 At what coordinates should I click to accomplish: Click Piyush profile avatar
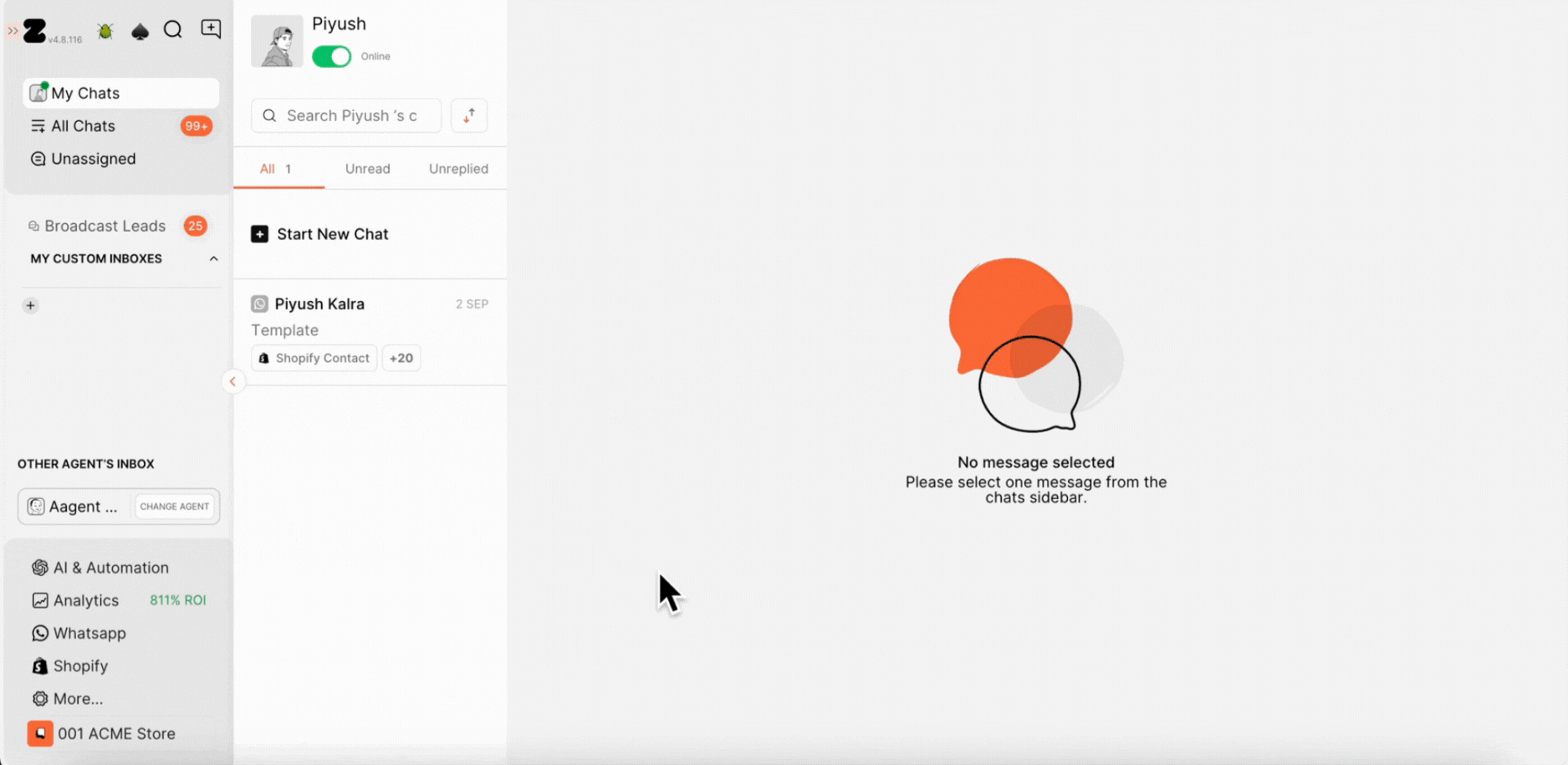pyautogui.click(x=277, y=41)
